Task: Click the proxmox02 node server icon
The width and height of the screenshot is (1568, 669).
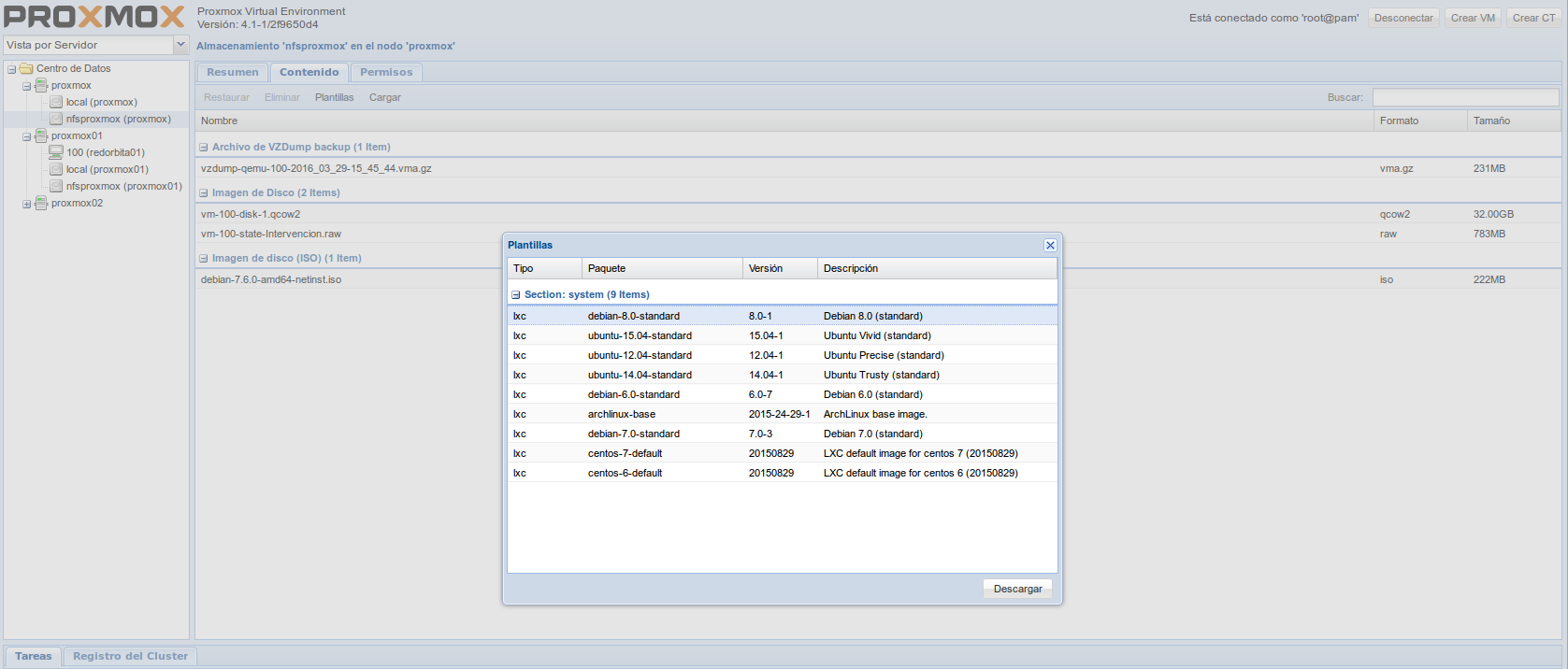Action: [41, 204]
